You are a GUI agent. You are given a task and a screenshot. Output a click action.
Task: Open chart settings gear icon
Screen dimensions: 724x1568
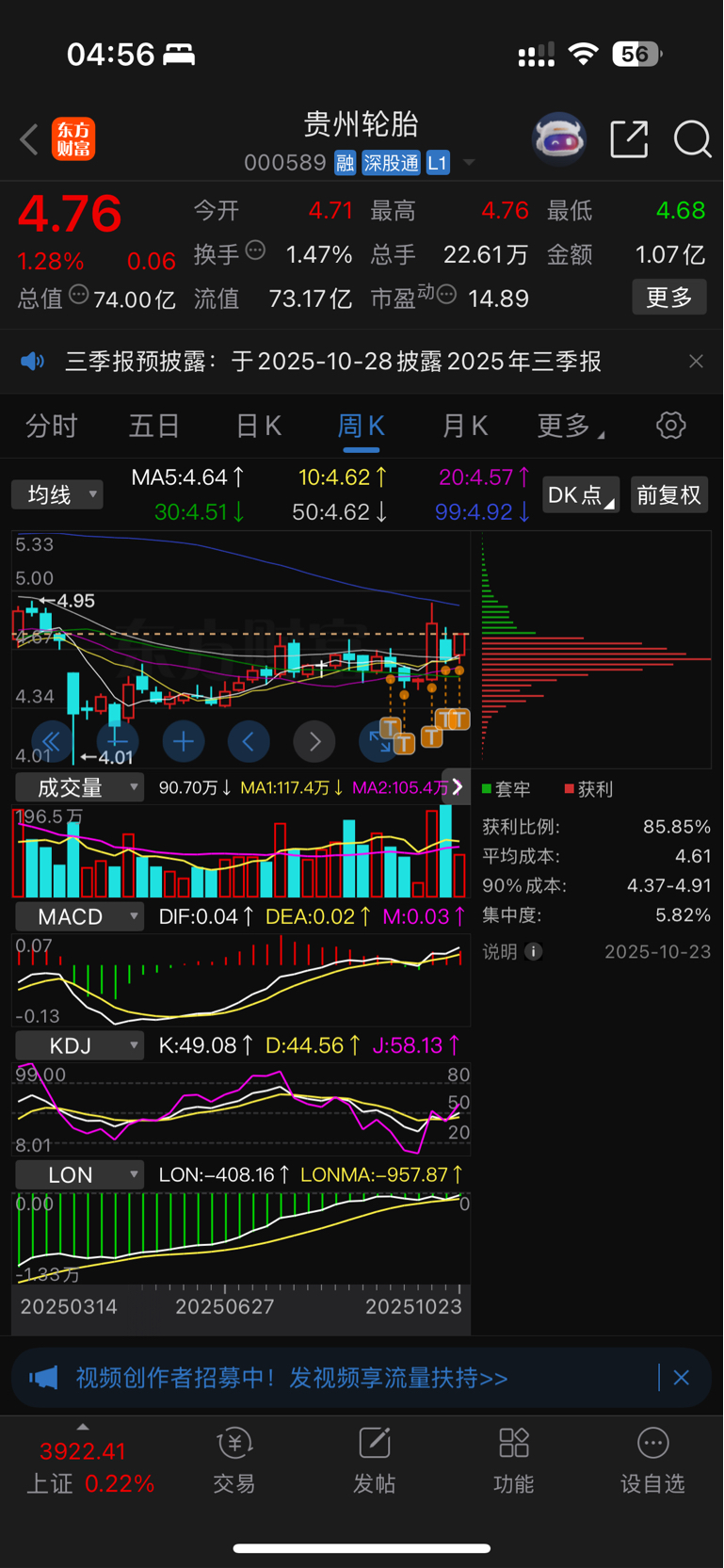pyautogui.click(x=671, y=425)
